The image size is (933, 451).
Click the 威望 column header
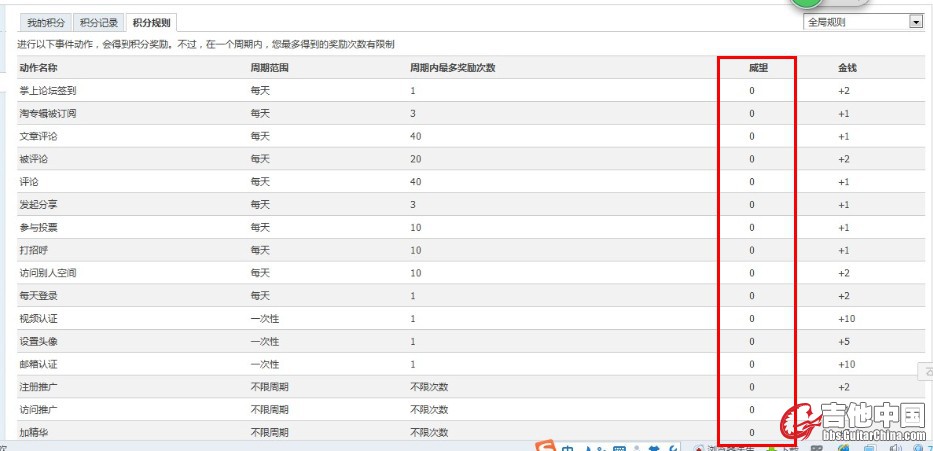click(757, 68)
